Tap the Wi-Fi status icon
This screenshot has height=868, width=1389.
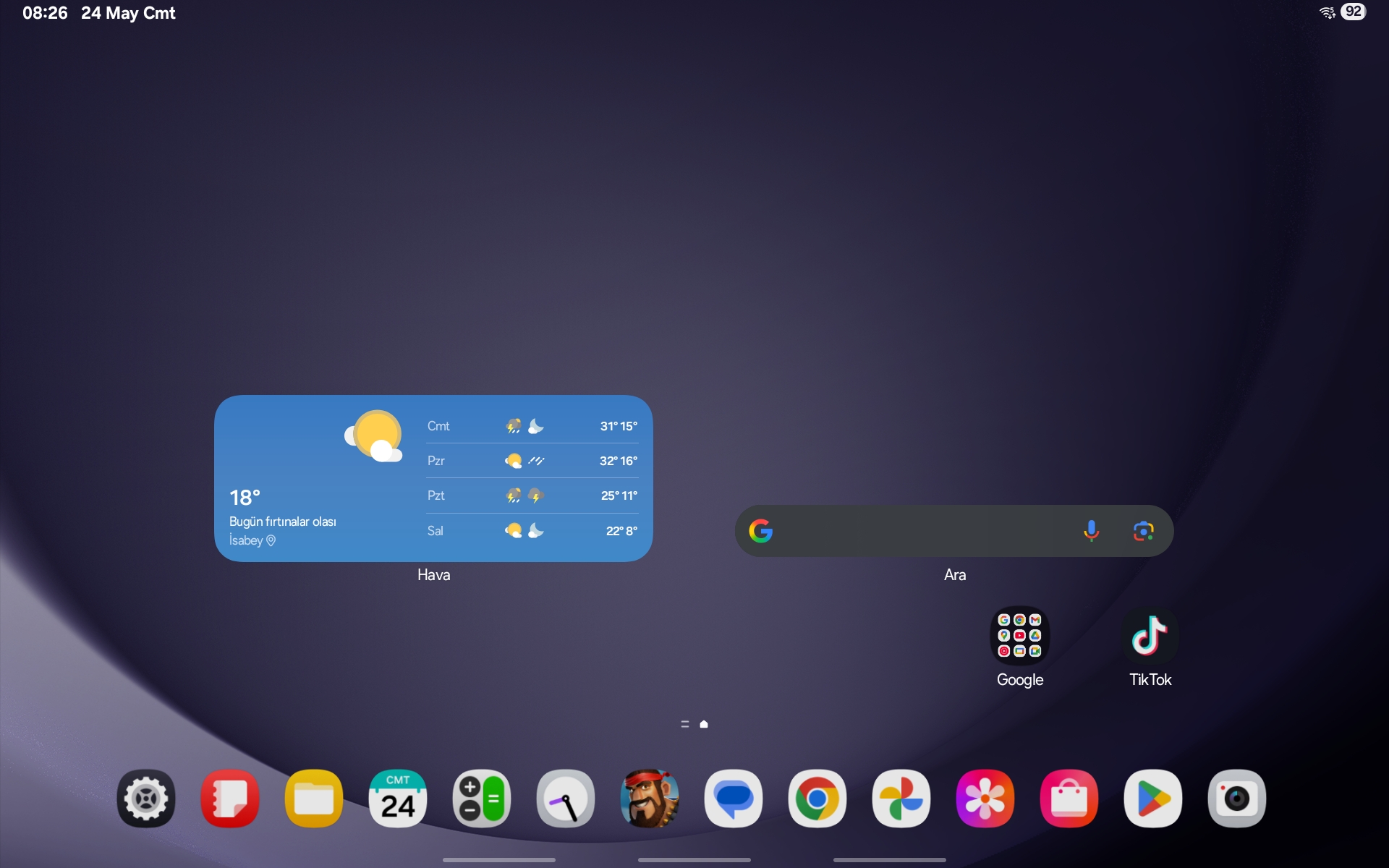point(1328,12)
